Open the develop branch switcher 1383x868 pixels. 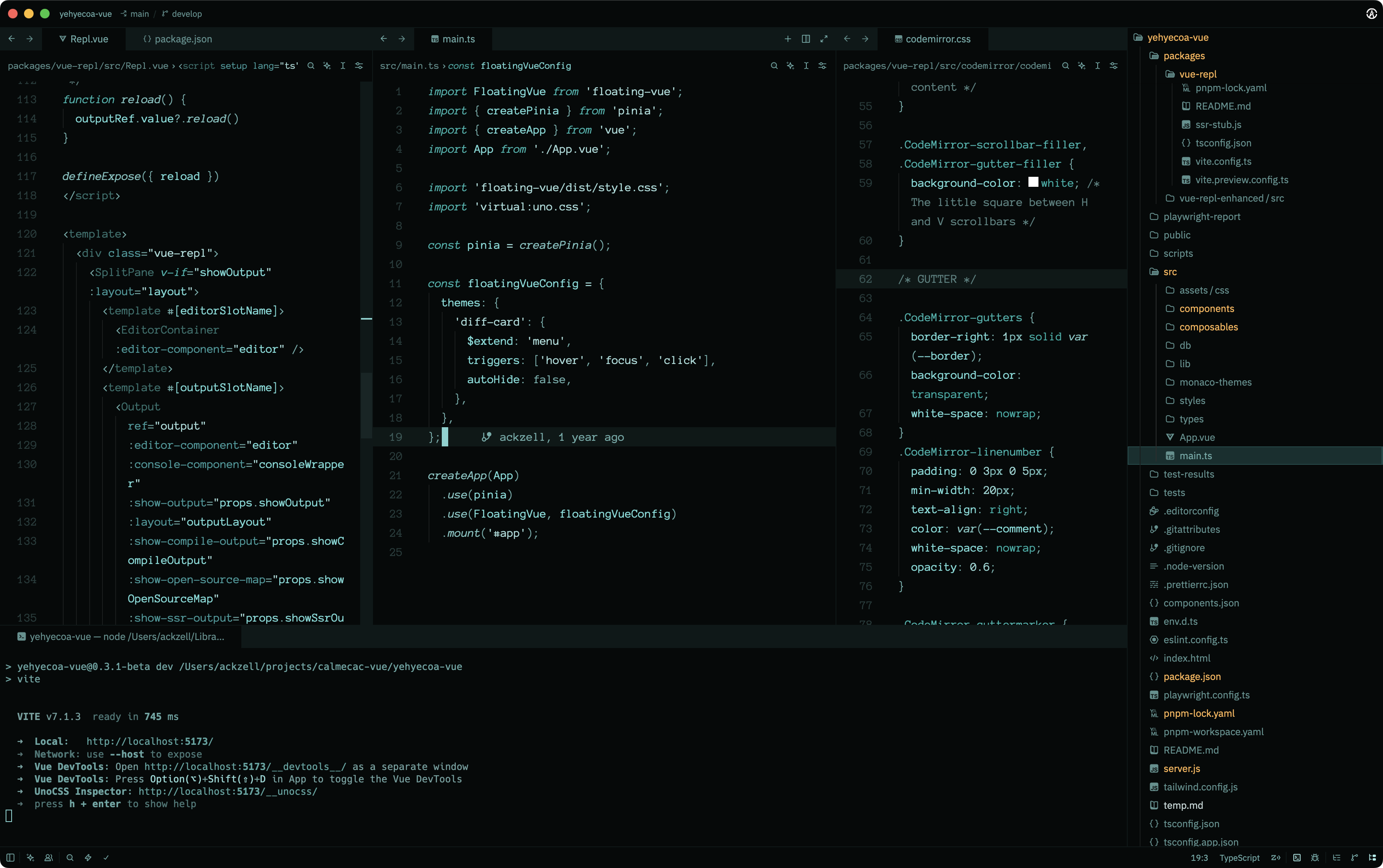182,14
